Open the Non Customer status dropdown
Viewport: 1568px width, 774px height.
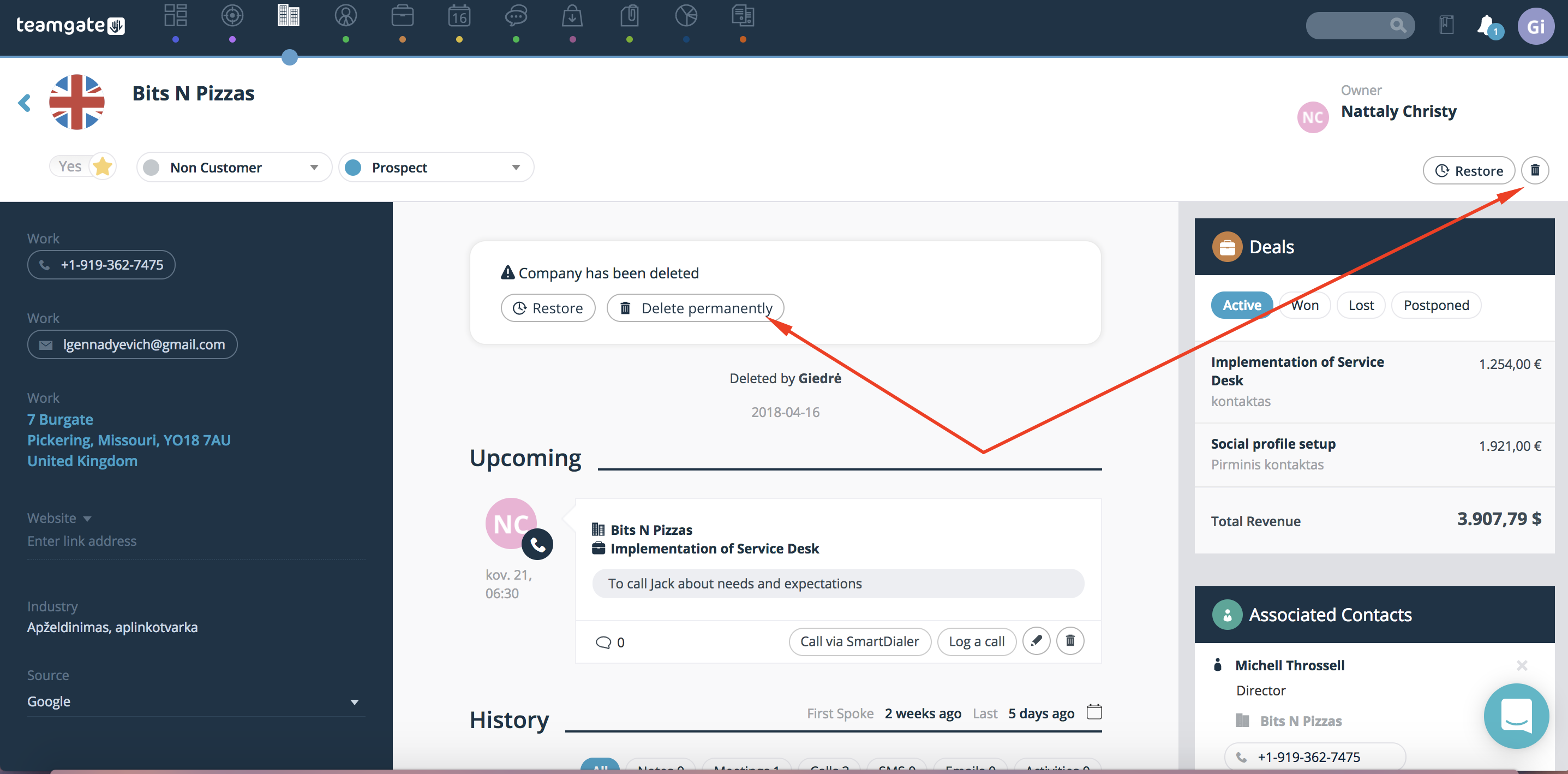[x=235, y=168]
